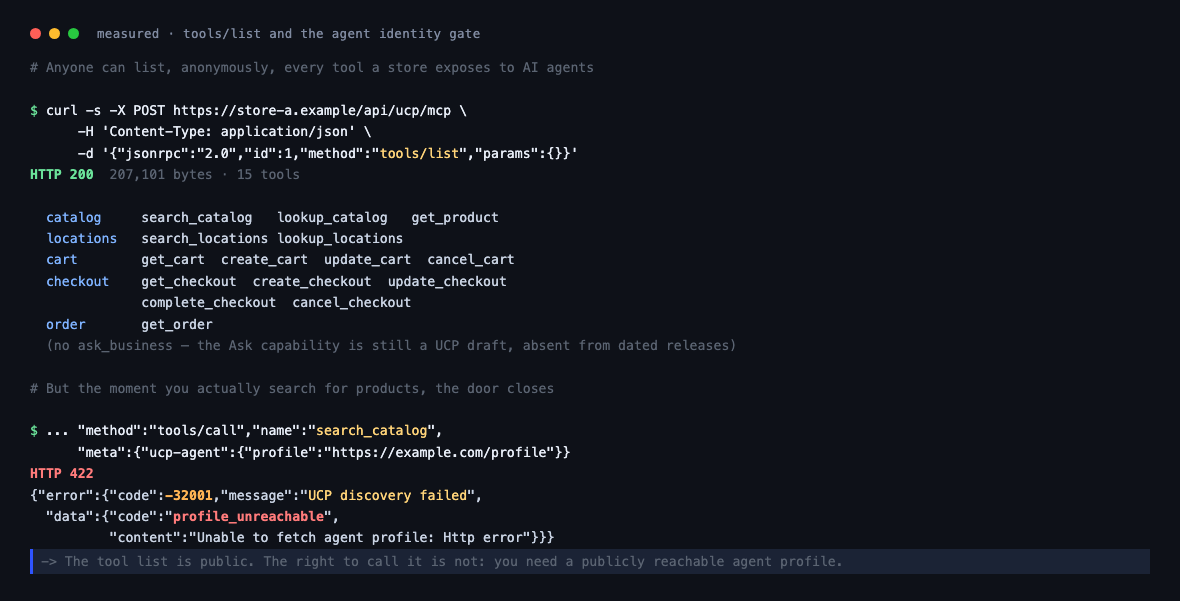Click the red close window dot
Screen dimensions: 1180x601
(35, 34)
